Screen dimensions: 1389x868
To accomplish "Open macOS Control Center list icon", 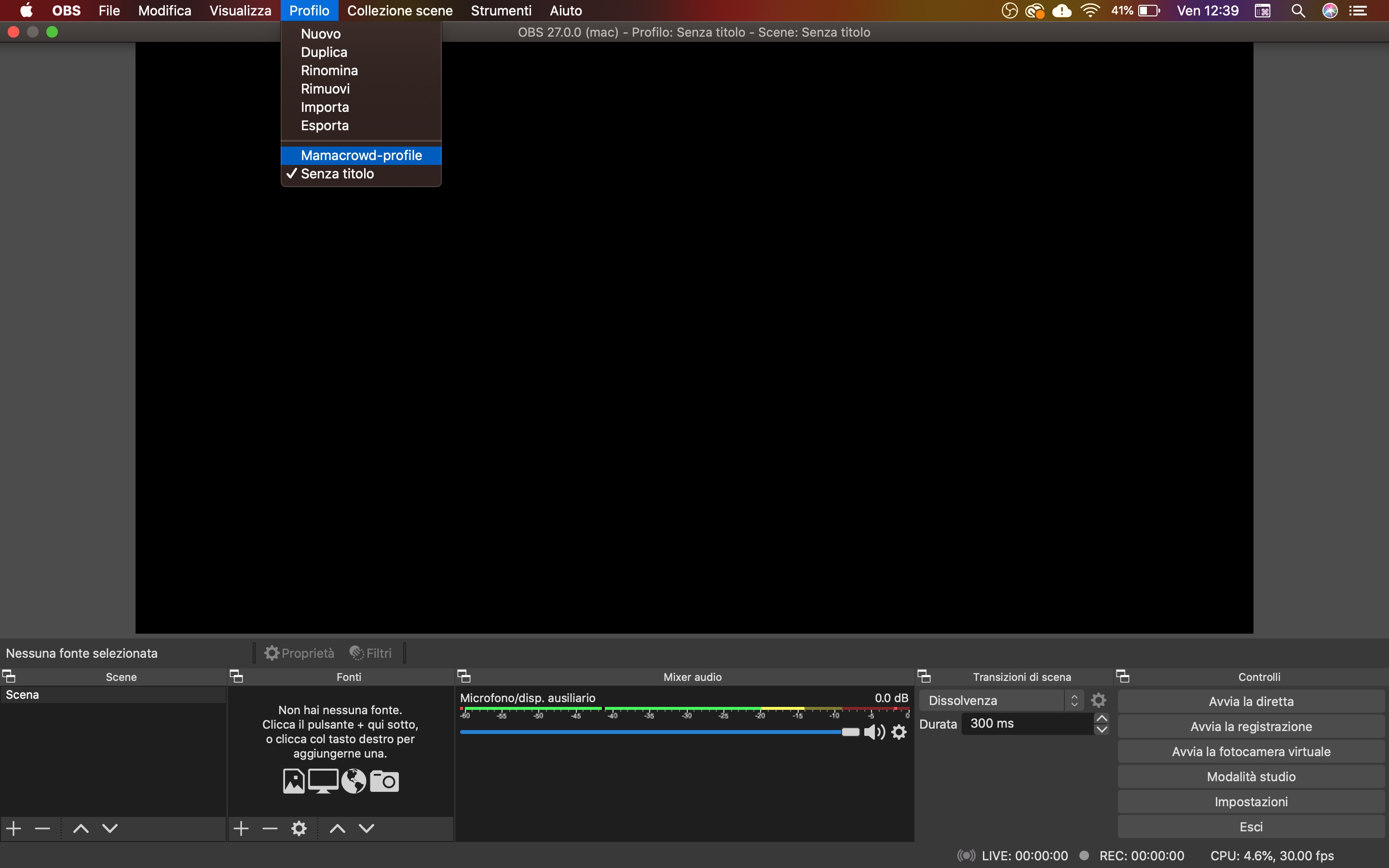I will [x=1358, y=11].
